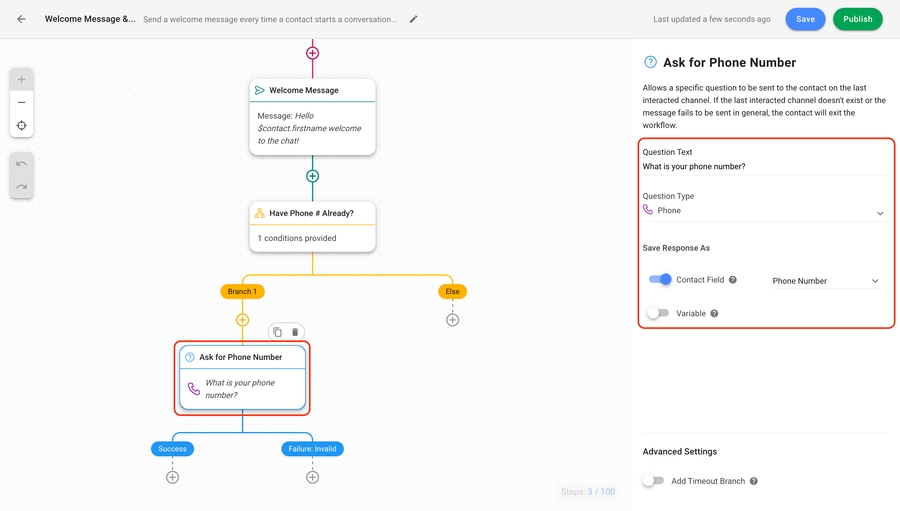
Task: Select the Failure: Invalid branch
Action: pos(312,449)
